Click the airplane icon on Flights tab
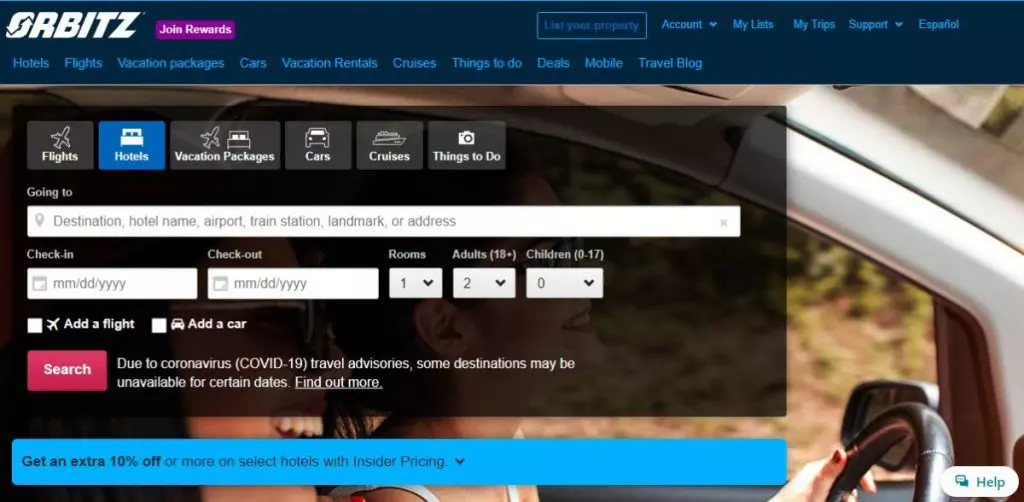The image size is (1024, 502). [60, 138]
